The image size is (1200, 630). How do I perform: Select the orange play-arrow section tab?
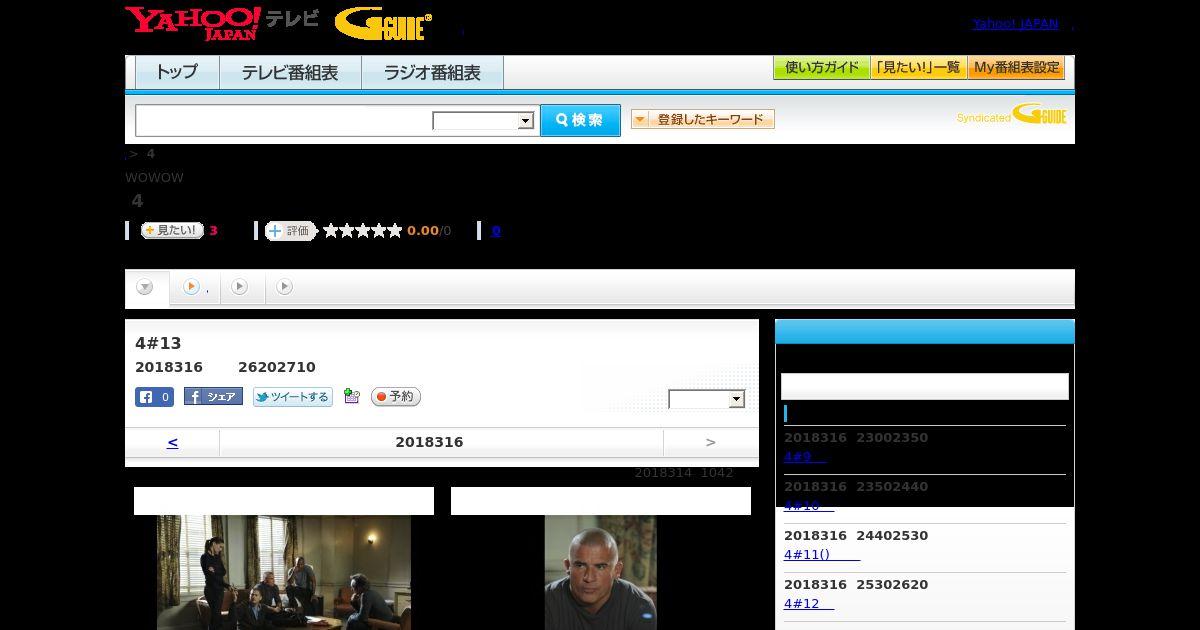(195, 288)
